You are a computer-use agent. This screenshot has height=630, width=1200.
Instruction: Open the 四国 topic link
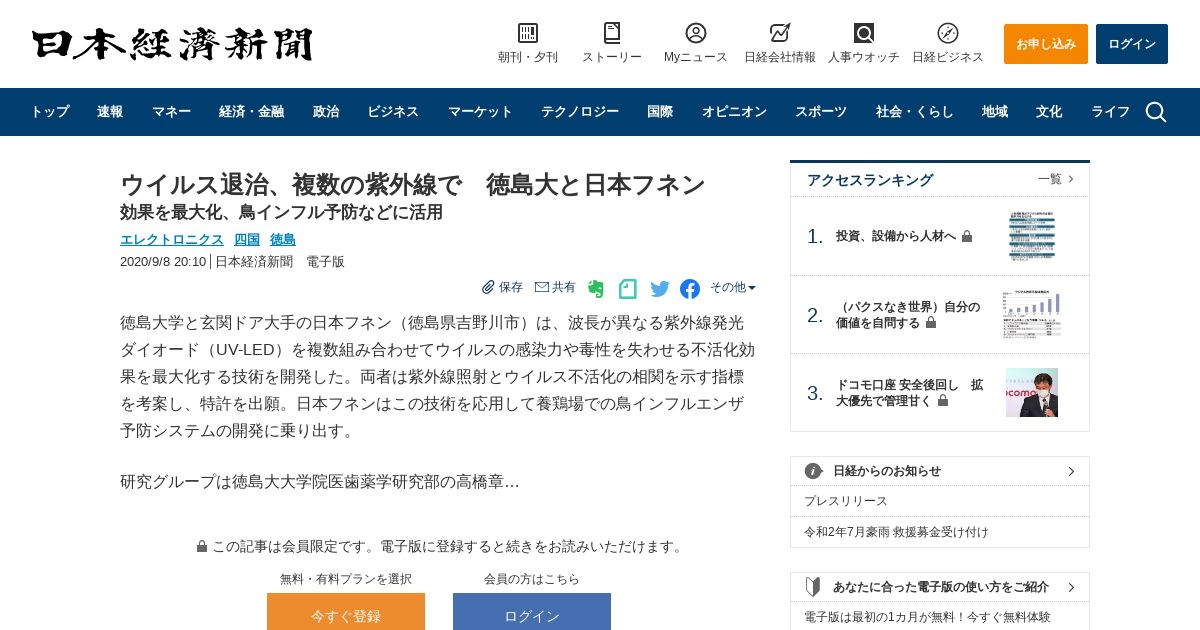[x=247, y=239]
